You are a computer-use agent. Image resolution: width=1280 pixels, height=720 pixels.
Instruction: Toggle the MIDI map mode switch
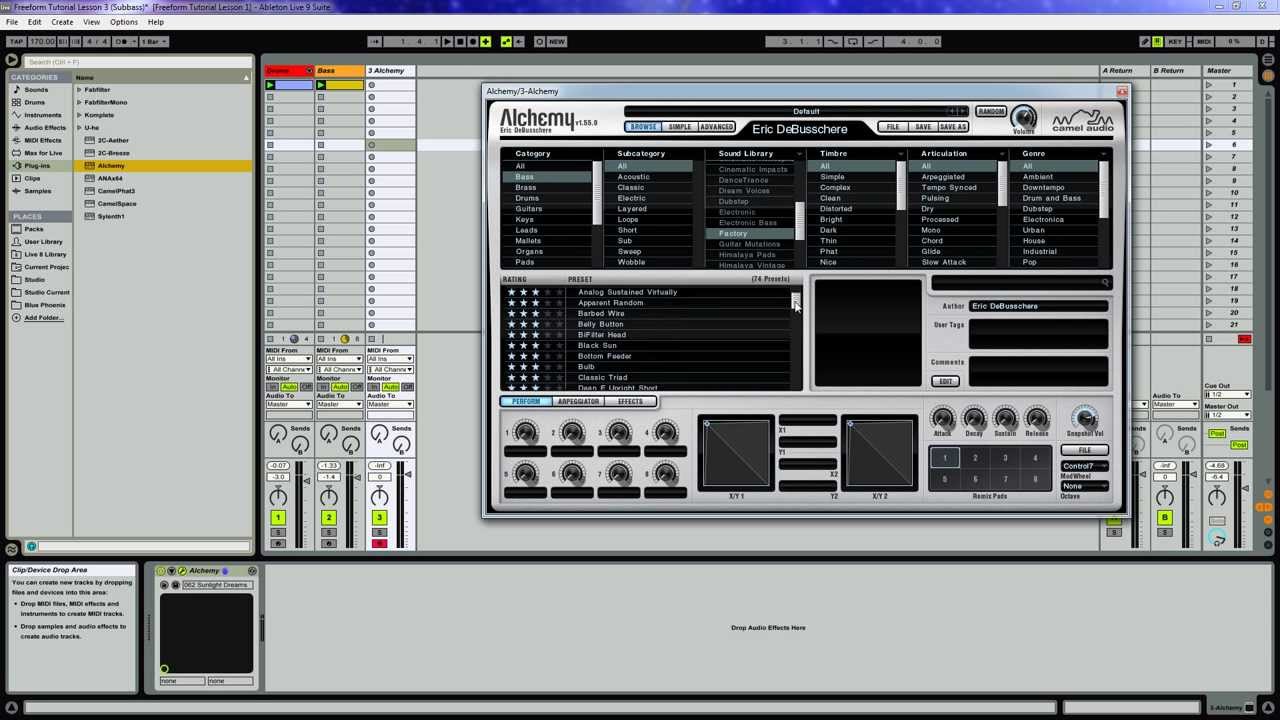tap(1204, 41)
